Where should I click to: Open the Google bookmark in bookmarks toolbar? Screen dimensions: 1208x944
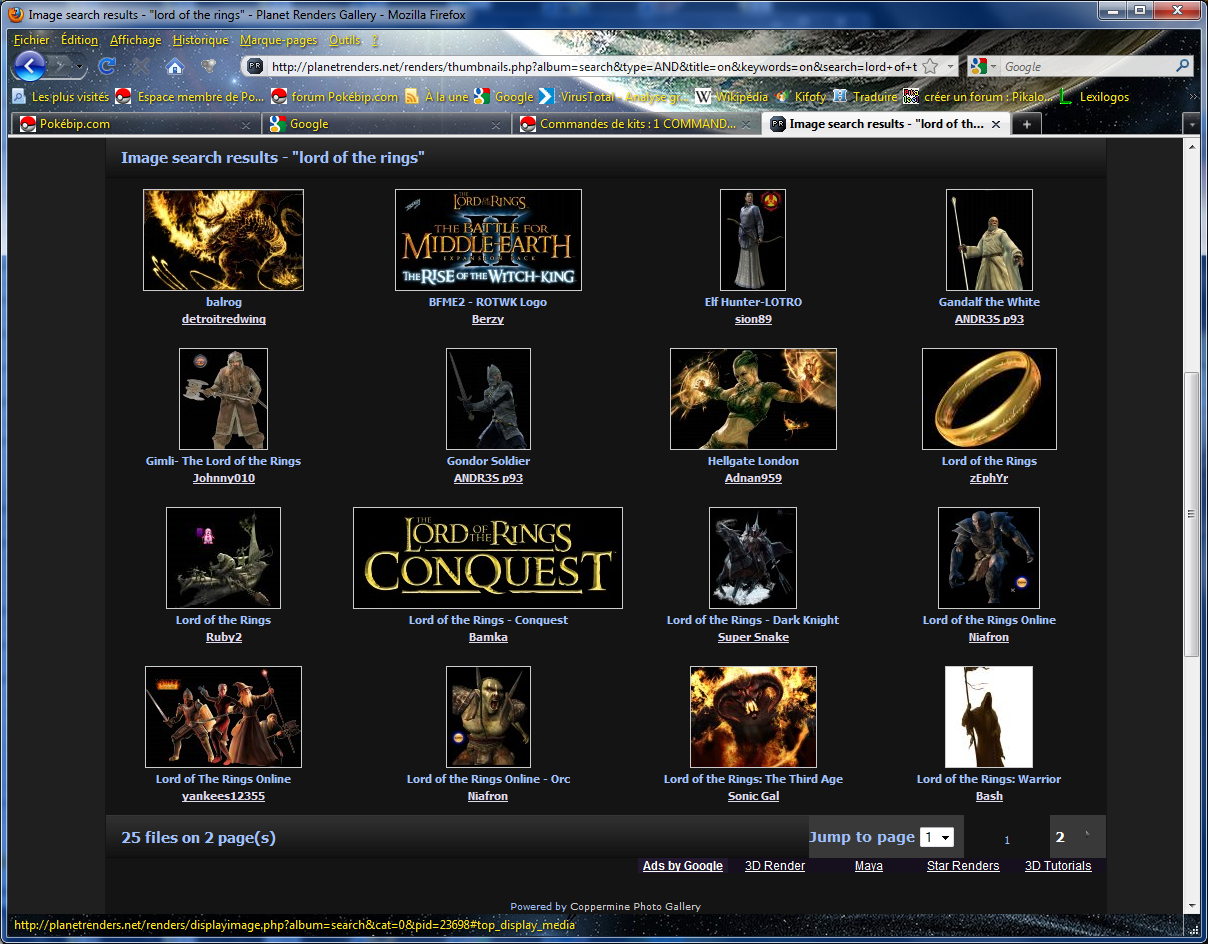click(x=504, y=97)
